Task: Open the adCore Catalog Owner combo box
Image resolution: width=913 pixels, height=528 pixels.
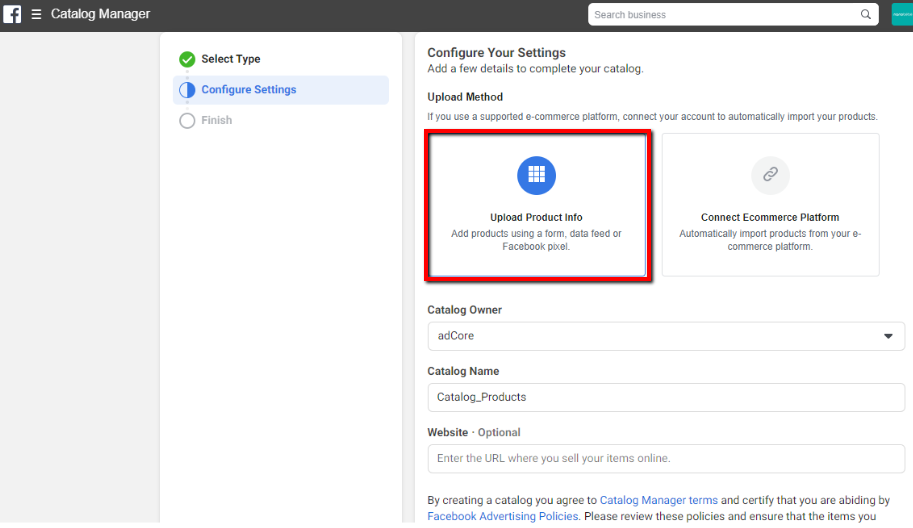Action: click(x=650, y=337)
